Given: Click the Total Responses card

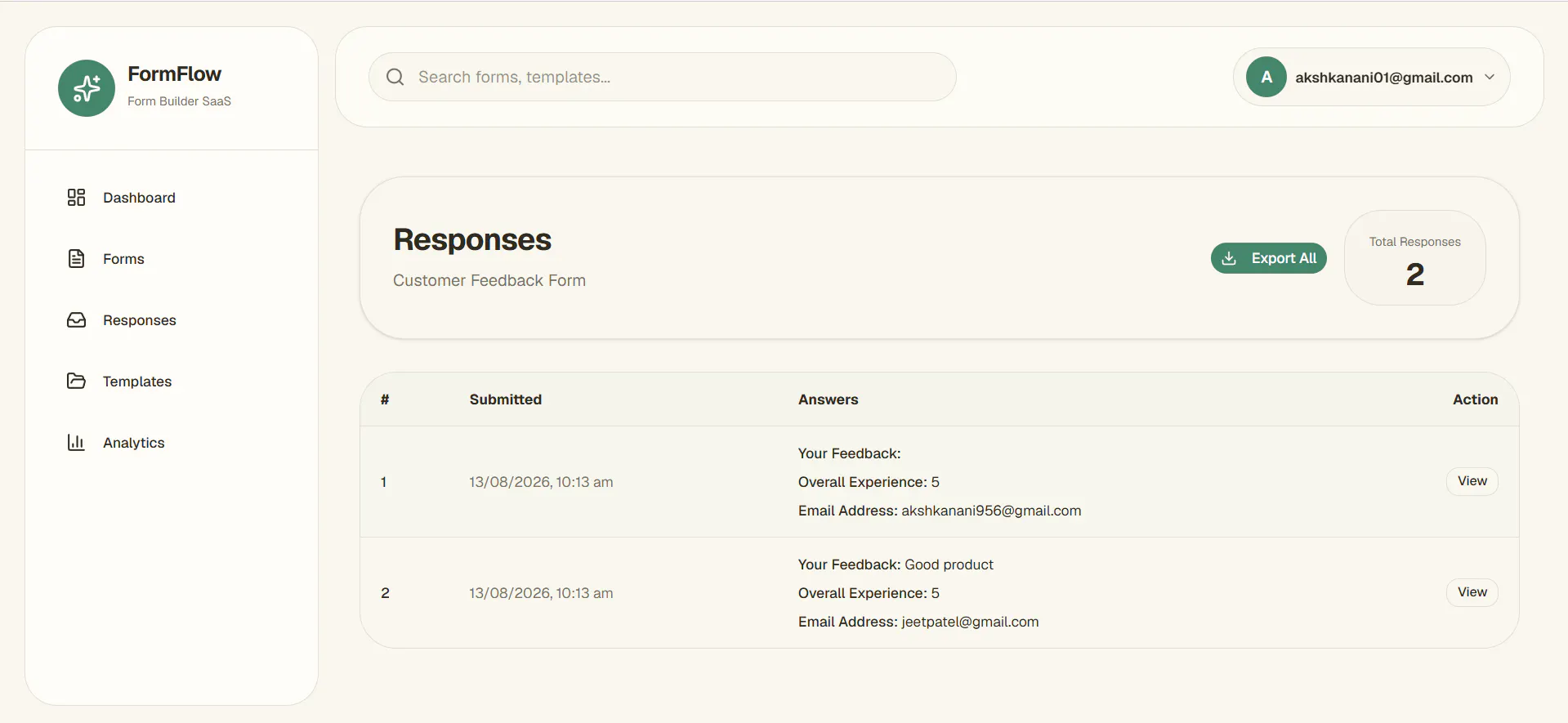Looking at the screenshot, I should tap(1414, 258).
